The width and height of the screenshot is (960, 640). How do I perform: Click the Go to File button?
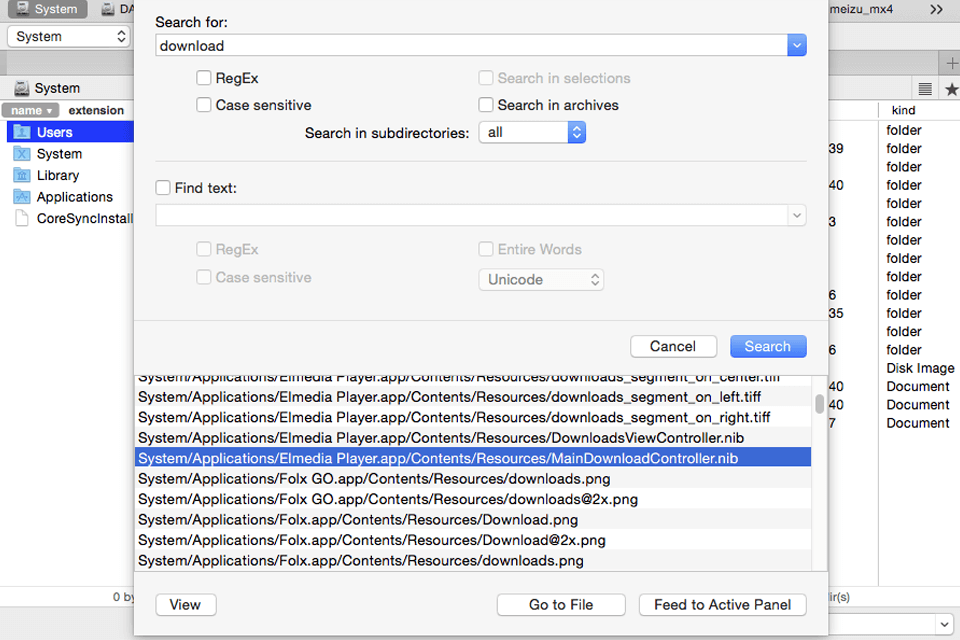click(x=561, y=605)
